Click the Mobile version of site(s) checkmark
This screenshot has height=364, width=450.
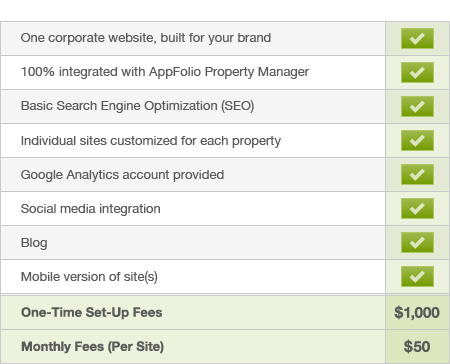coord(417,276)
